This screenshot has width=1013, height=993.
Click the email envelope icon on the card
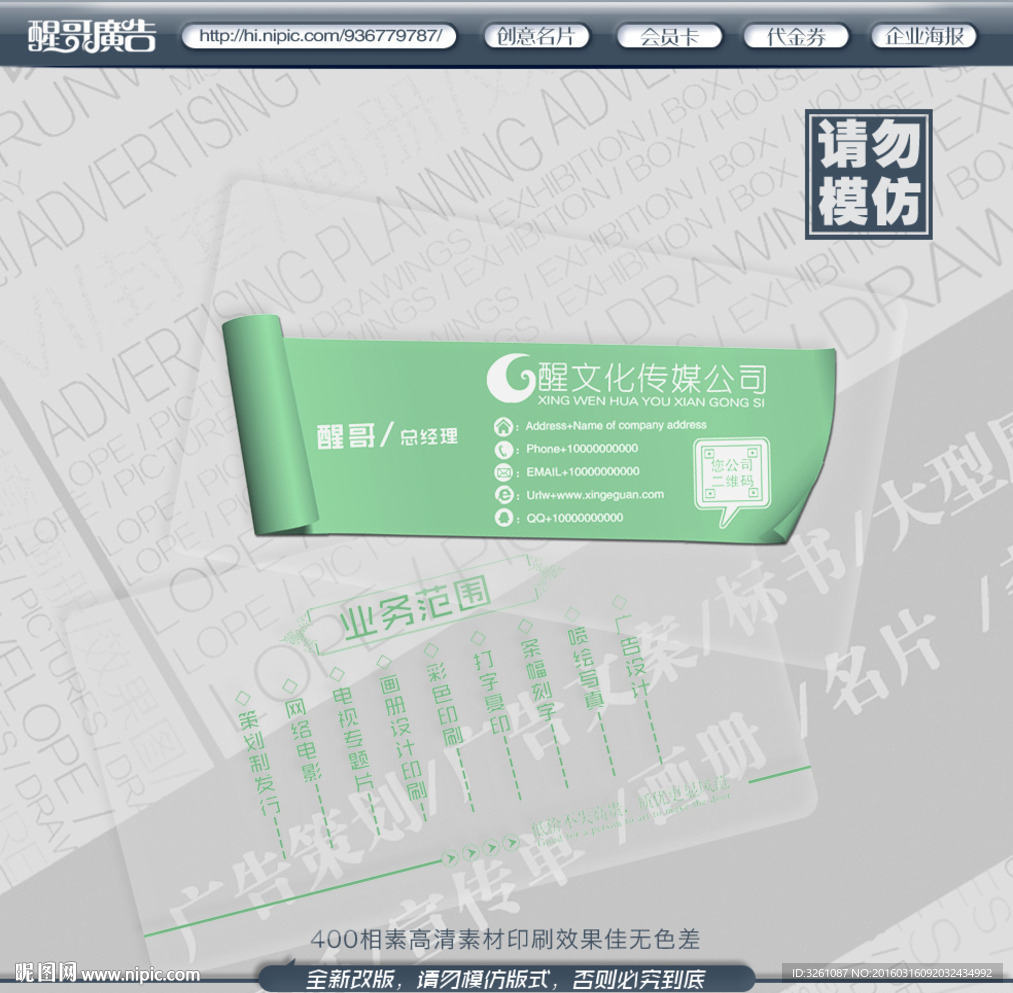(502, 472)
